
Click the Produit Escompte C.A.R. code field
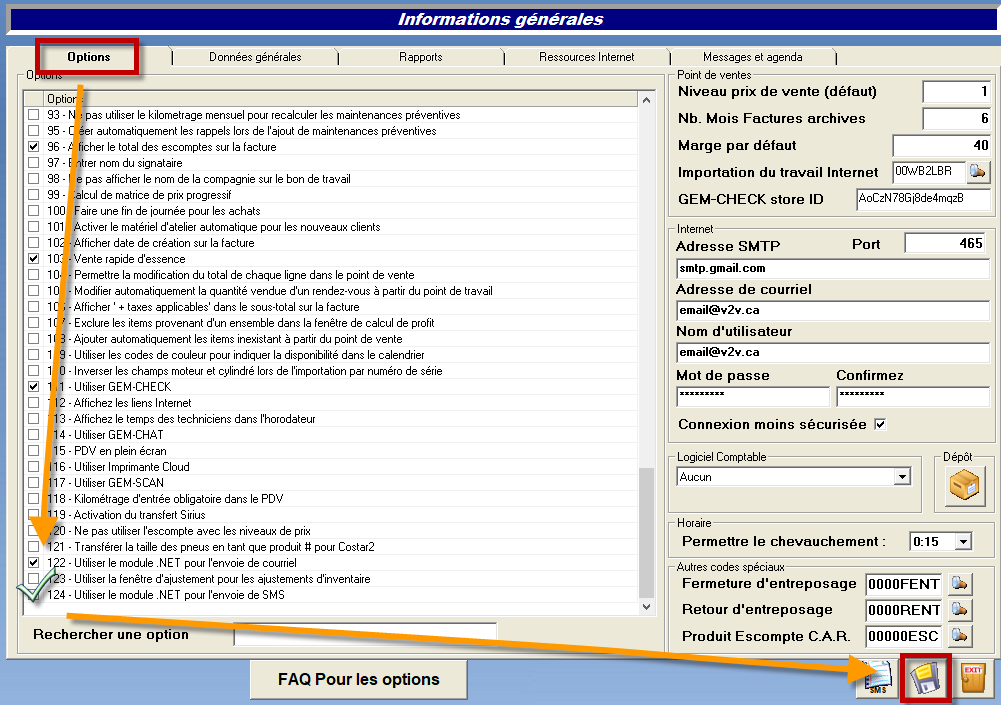click(x=903, y=636)
